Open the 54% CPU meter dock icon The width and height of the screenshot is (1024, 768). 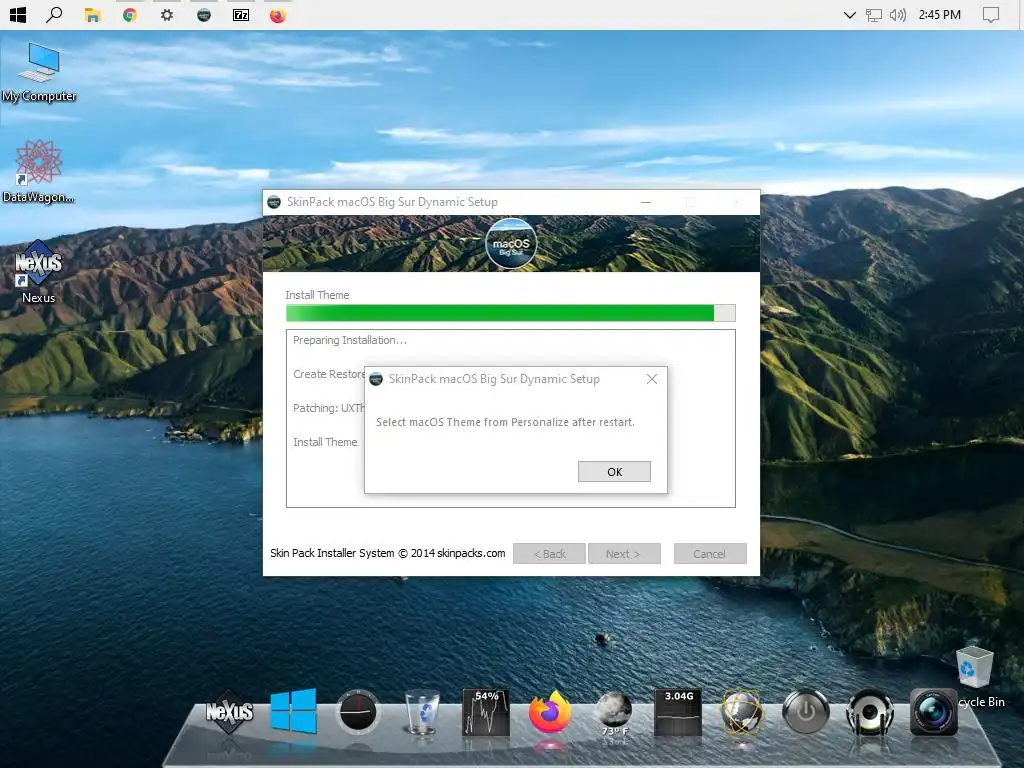click(x=486, y=712)
